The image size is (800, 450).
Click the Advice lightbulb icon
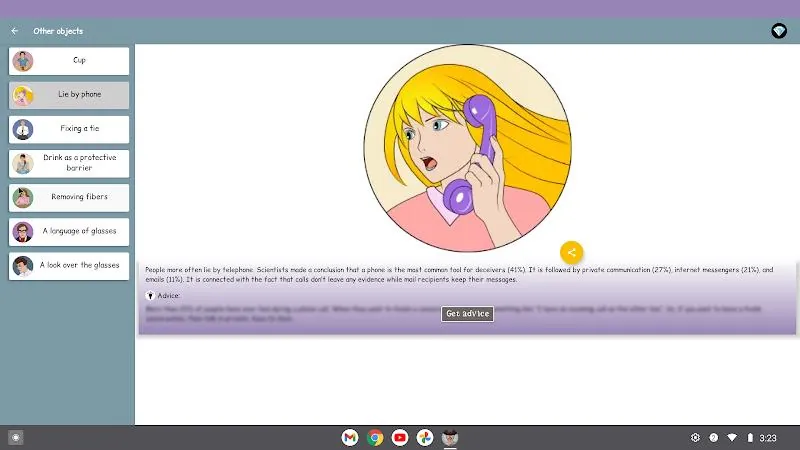tap(151, 295)
